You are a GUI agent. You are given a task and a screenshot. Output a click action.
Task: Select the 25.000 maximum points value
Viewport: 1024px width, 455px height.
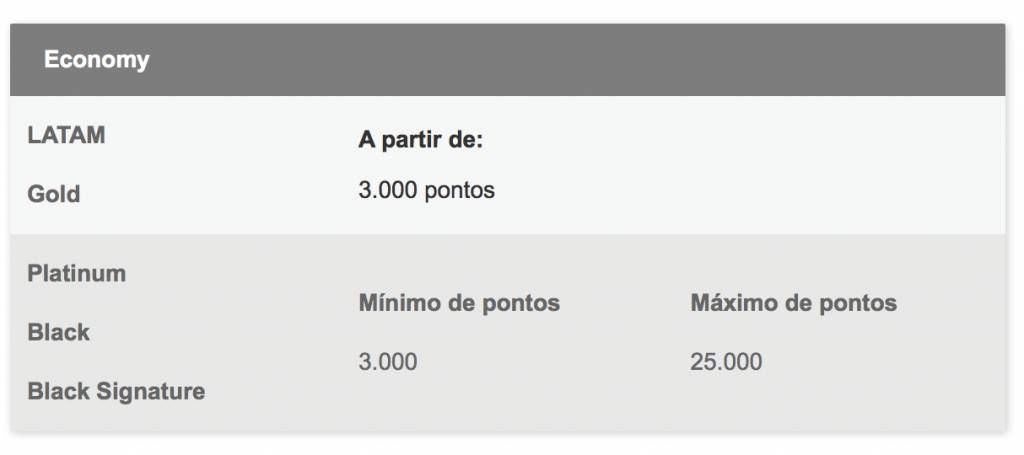(726, 362)
